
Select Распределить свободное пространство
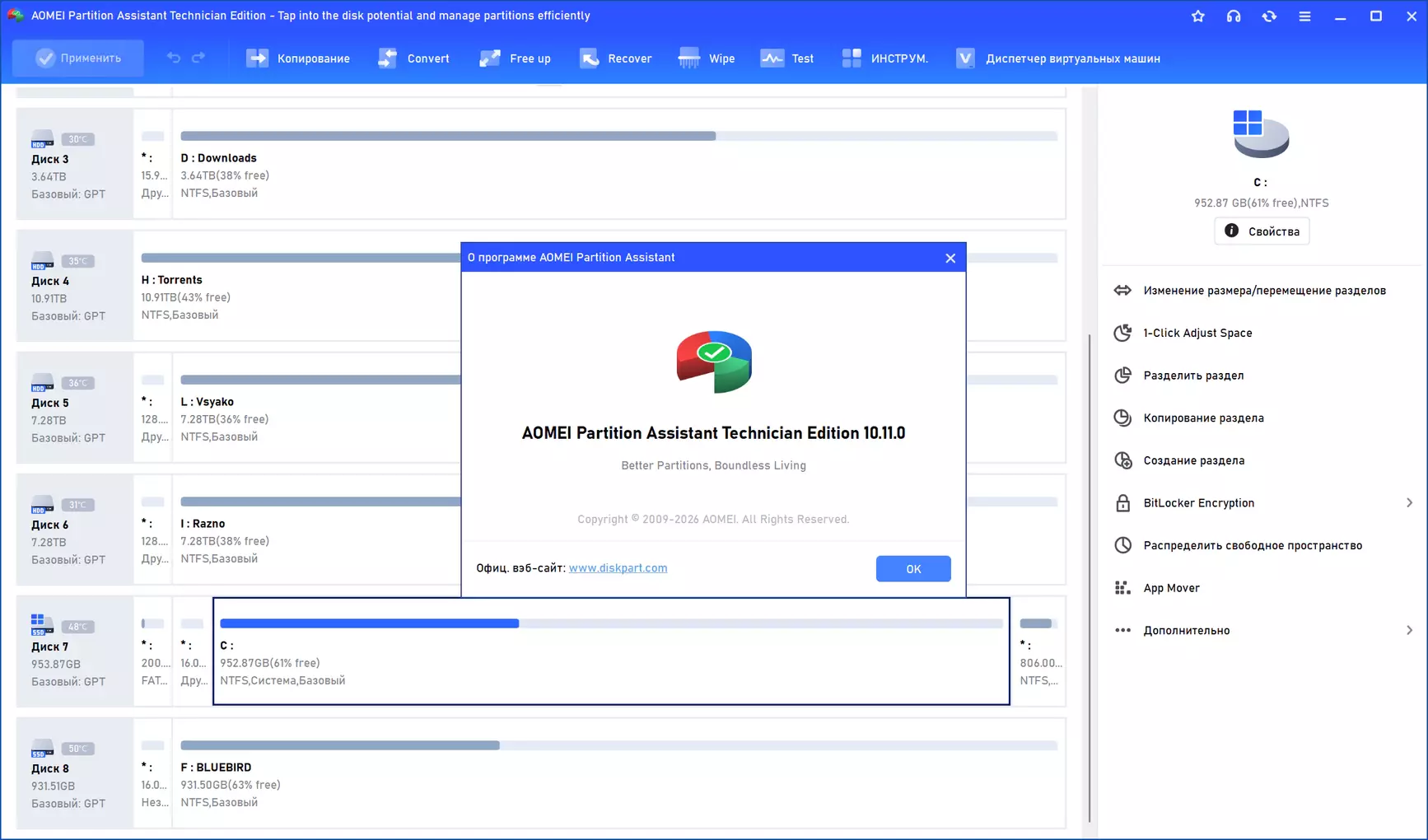(1253, 546)
